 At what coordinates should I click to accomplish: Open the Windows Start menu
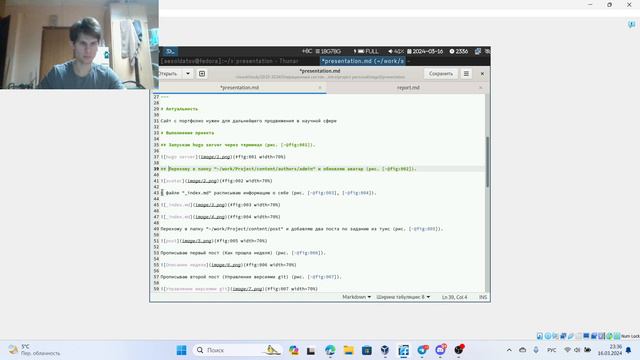pyautogui.click(x=182, y=350)
